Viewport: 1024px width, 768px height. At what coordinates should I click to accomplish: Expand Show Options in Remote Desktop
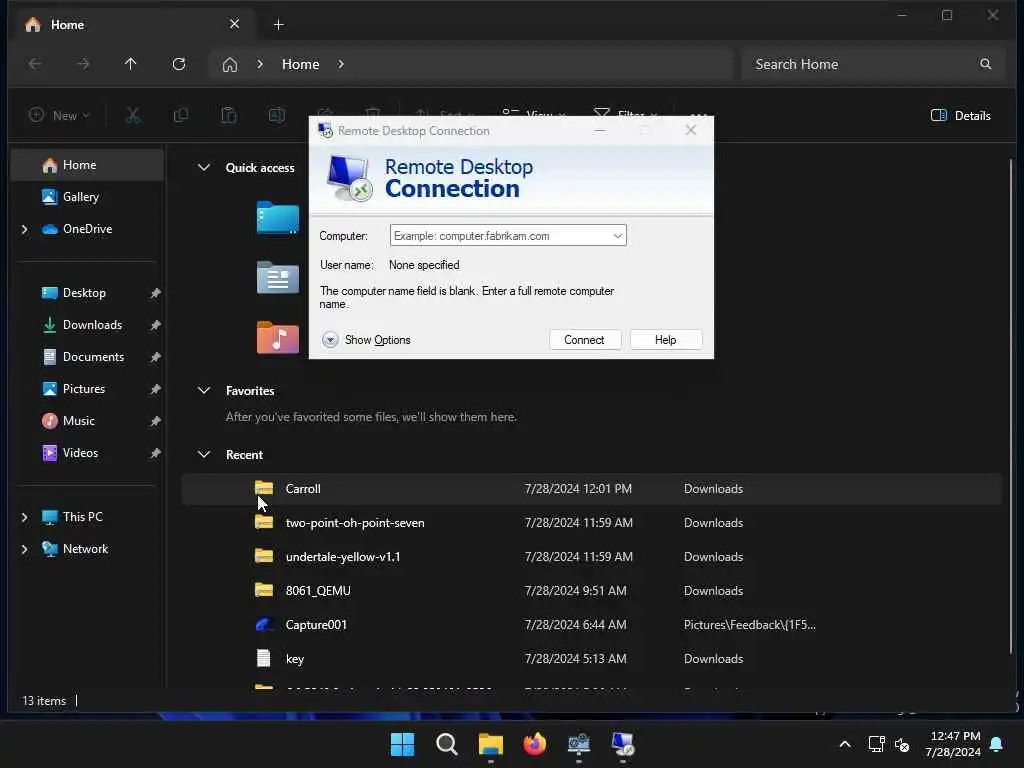point(366,340)
